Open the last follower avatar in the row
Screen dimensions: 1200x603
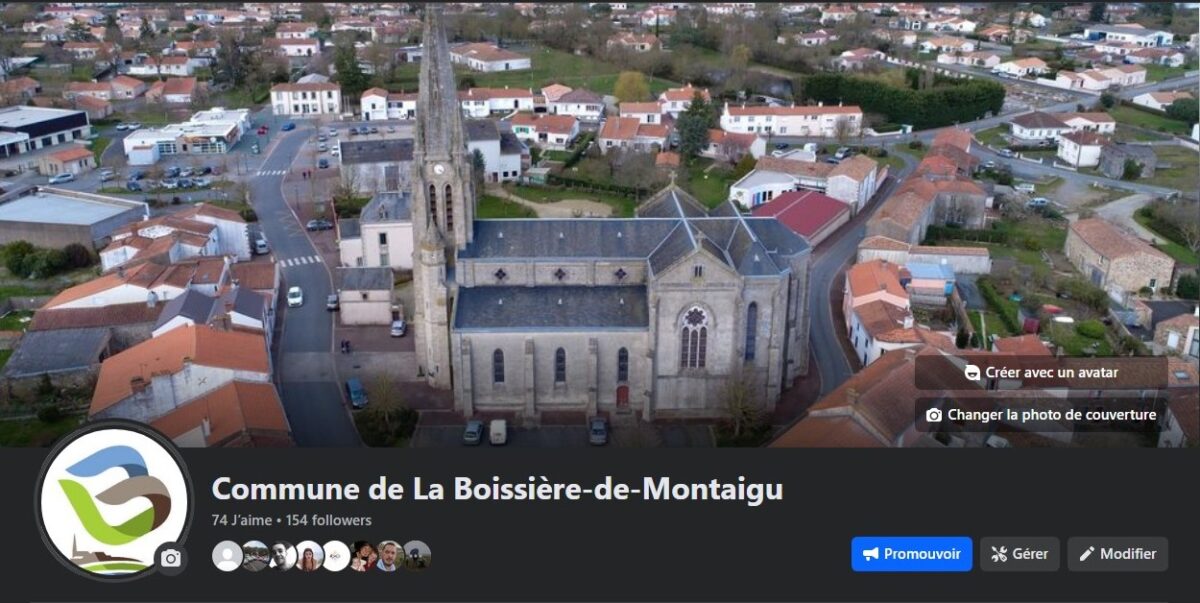pyautogui.click(x=417, y=555)
